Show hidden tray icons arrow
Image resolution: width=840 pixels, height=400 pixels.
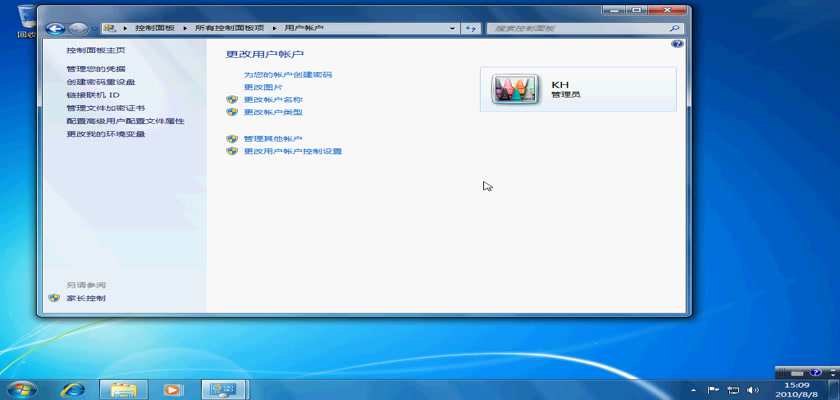[x=694, y=389]
